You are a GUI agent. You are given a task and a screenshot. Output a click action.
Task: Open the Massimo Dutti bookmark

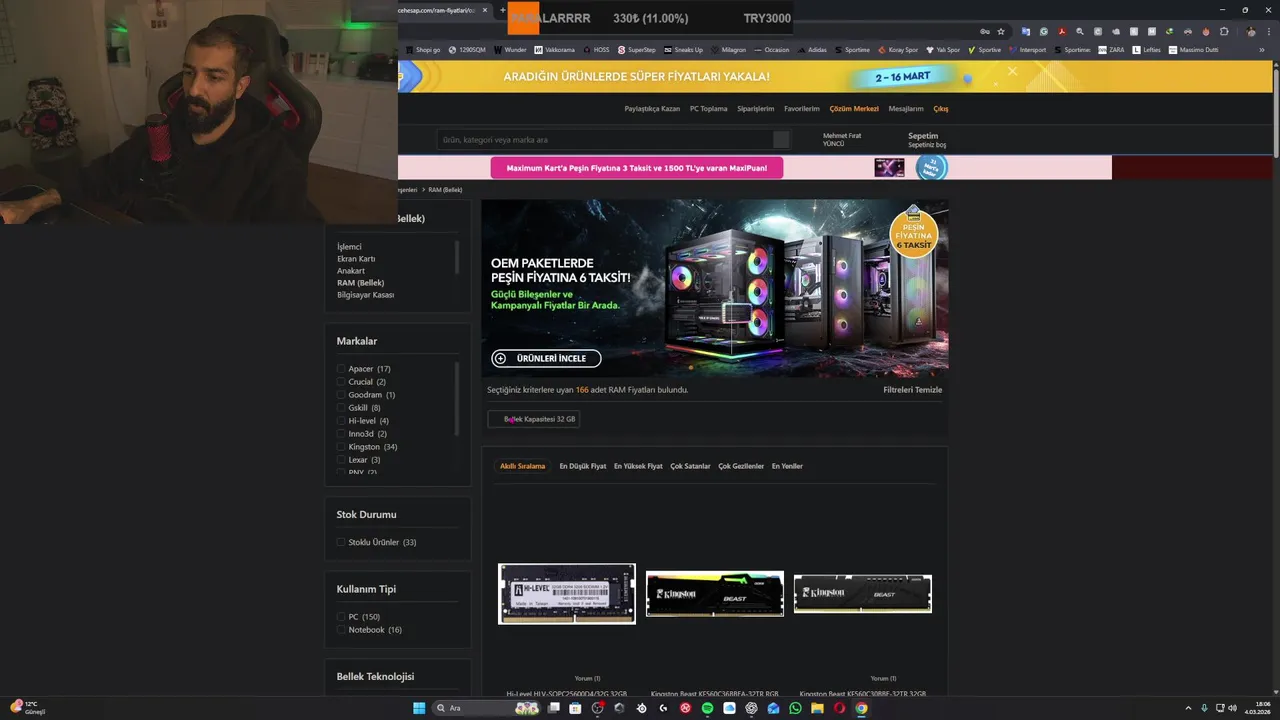click(1193, 49)
